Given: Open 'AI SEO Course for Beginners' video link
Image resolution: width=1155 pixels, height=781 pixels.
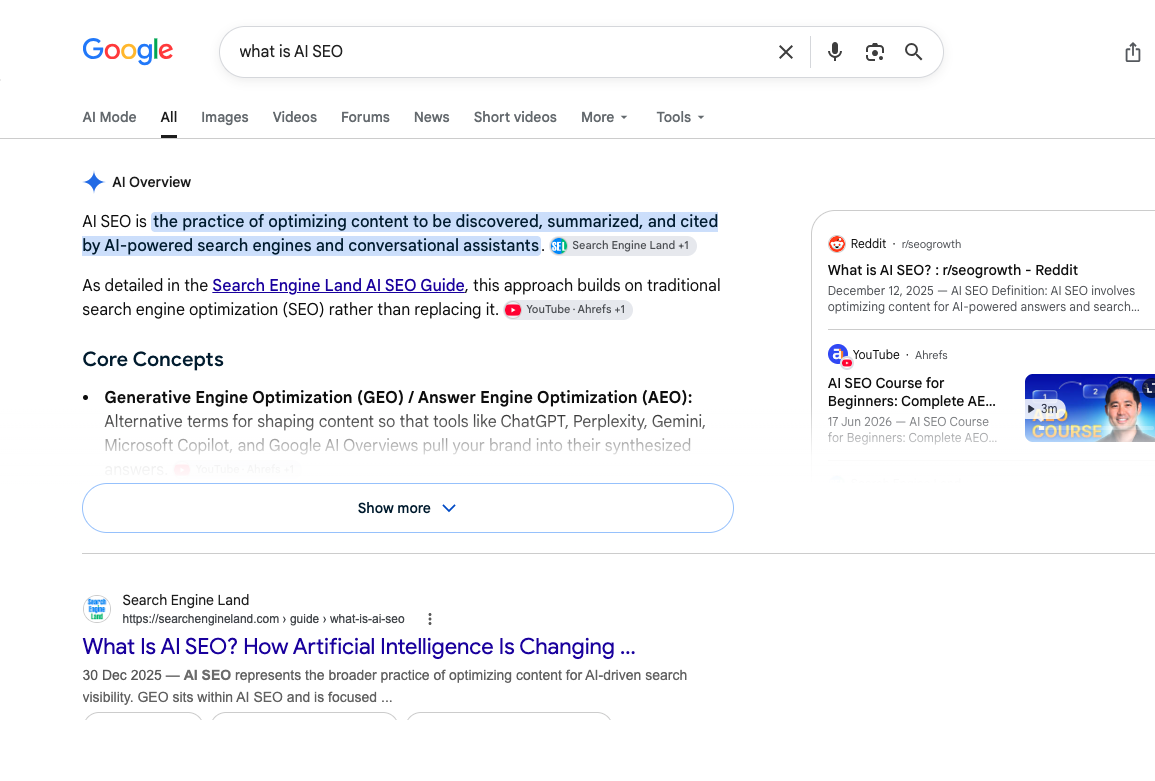Looking at the screenshot, I should click(x=911, y=392).
